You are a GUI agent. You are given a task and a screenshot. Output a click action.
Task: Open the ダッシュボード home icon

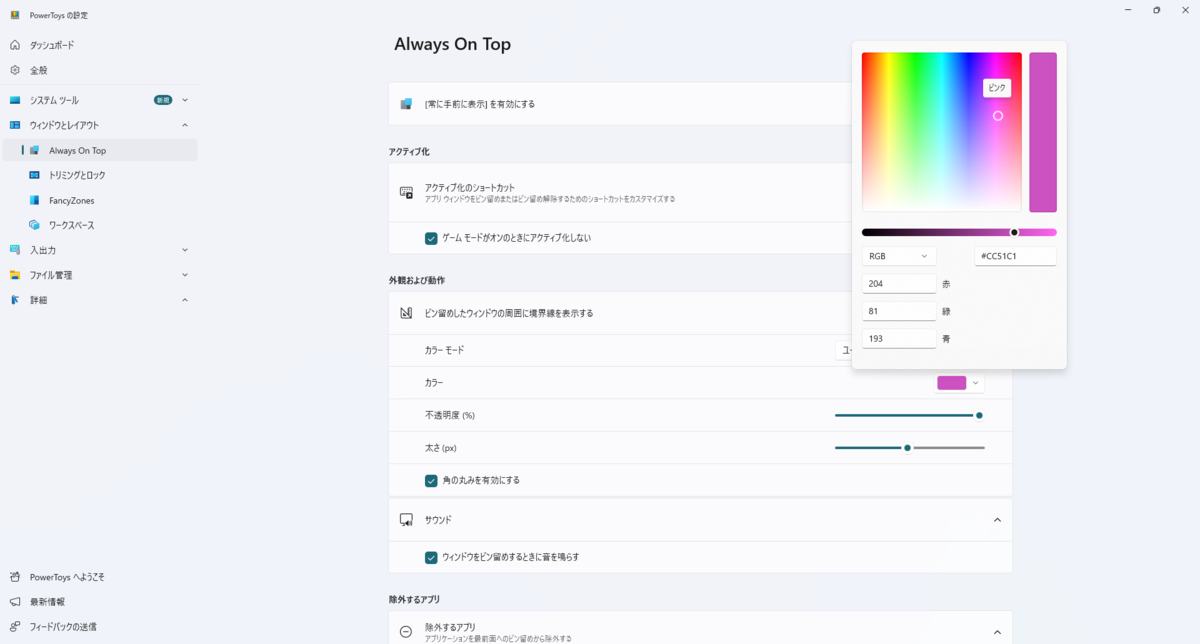pyautogui.click(x=15, y=45)
